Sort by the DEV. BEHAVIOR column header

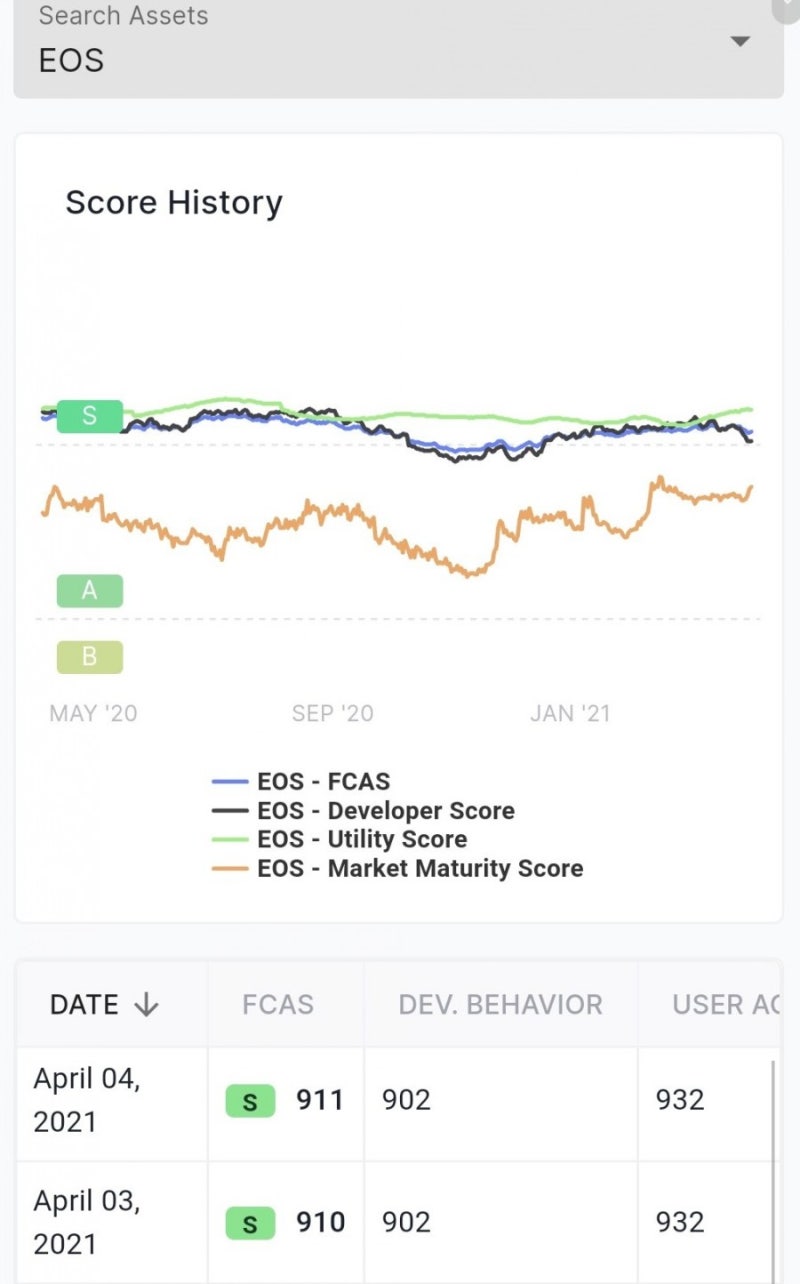pyautogui.click(x=500, y=1004)
